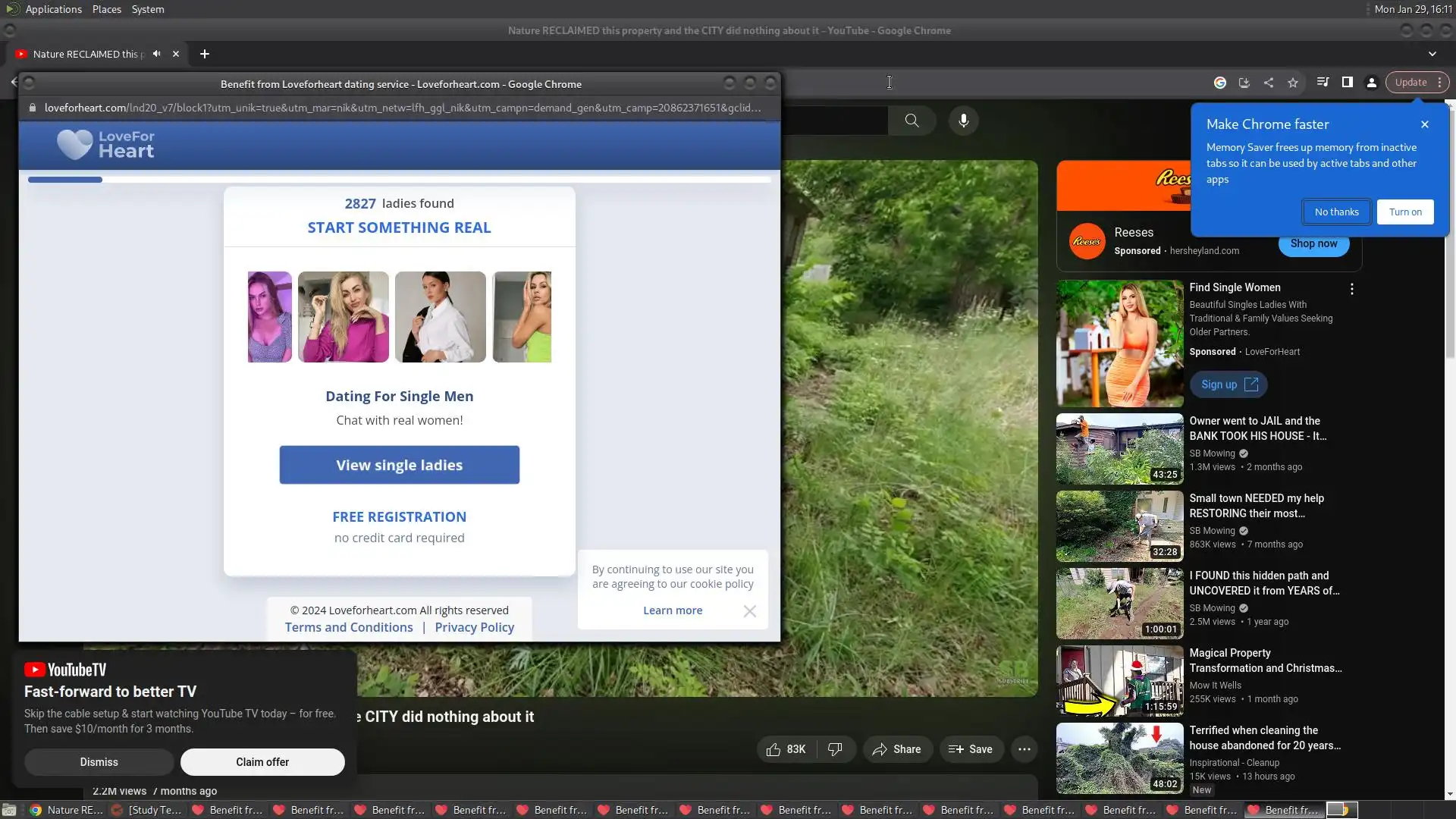The image size is (1456, 819).
Task: Open the Owner went to JAIL video thumbnail
Action: tap(1119, 449)
